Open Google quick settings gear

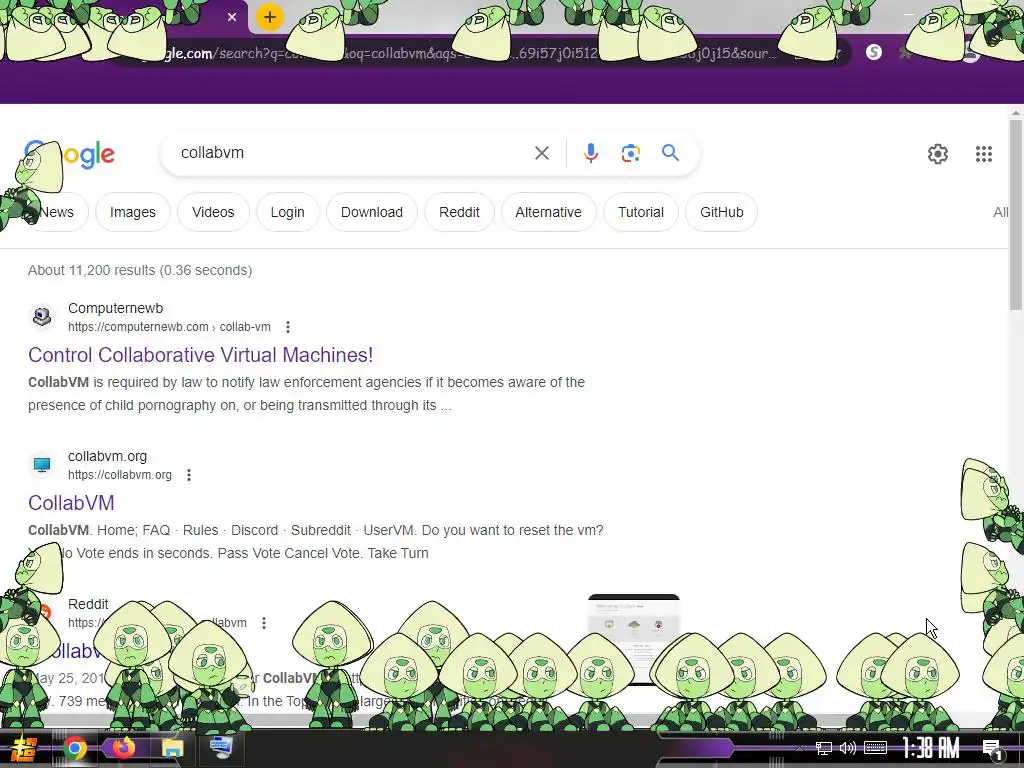938,153
